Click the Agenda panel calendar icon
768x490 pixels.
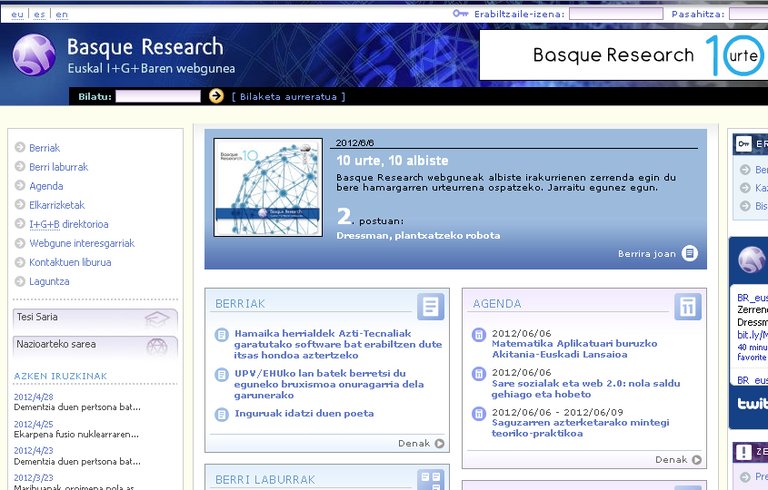tap(687, 306)
